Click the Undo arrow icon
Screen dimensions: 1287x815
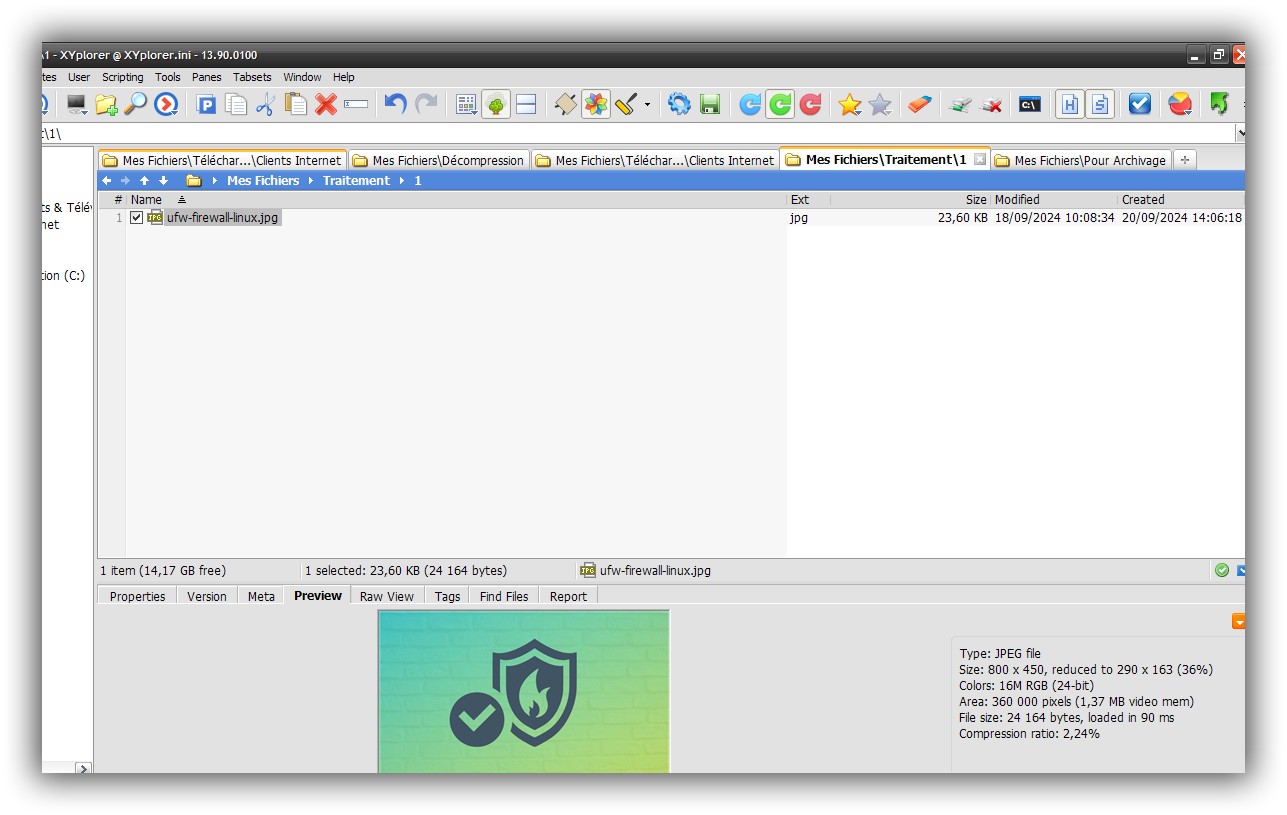[x=396, y=104]
